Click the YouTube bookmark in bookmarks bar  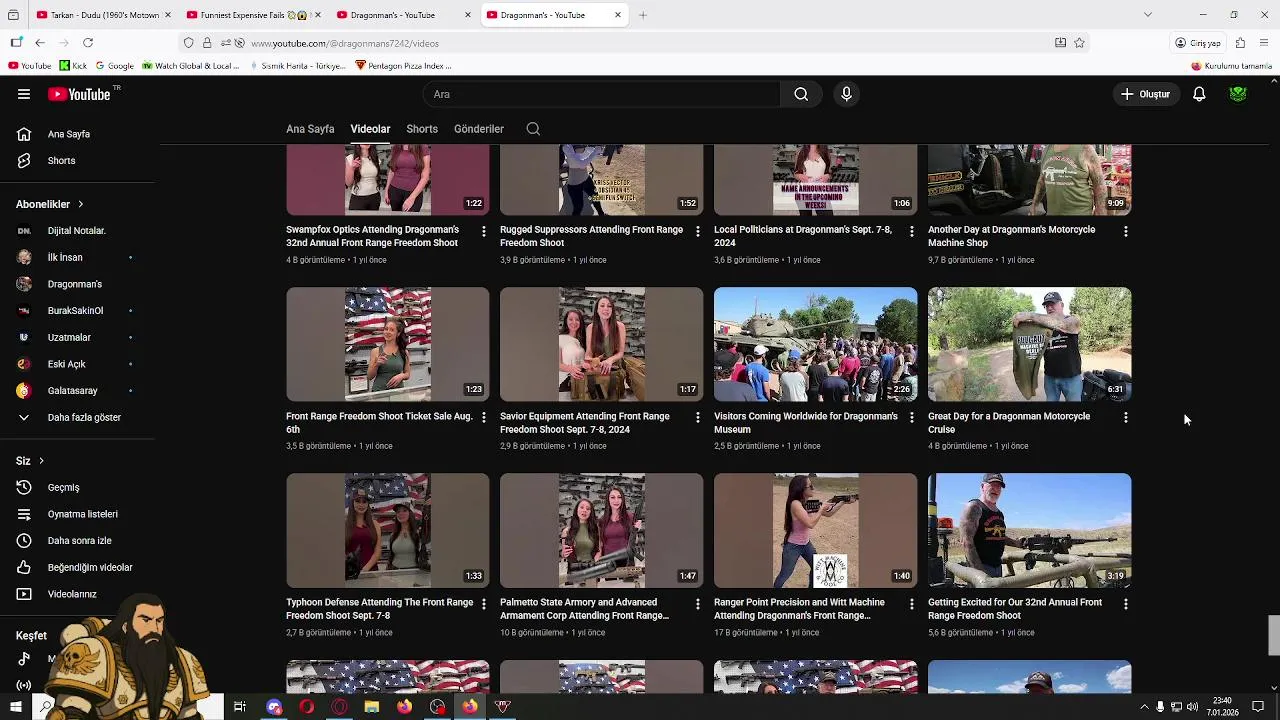click(29, 66)
